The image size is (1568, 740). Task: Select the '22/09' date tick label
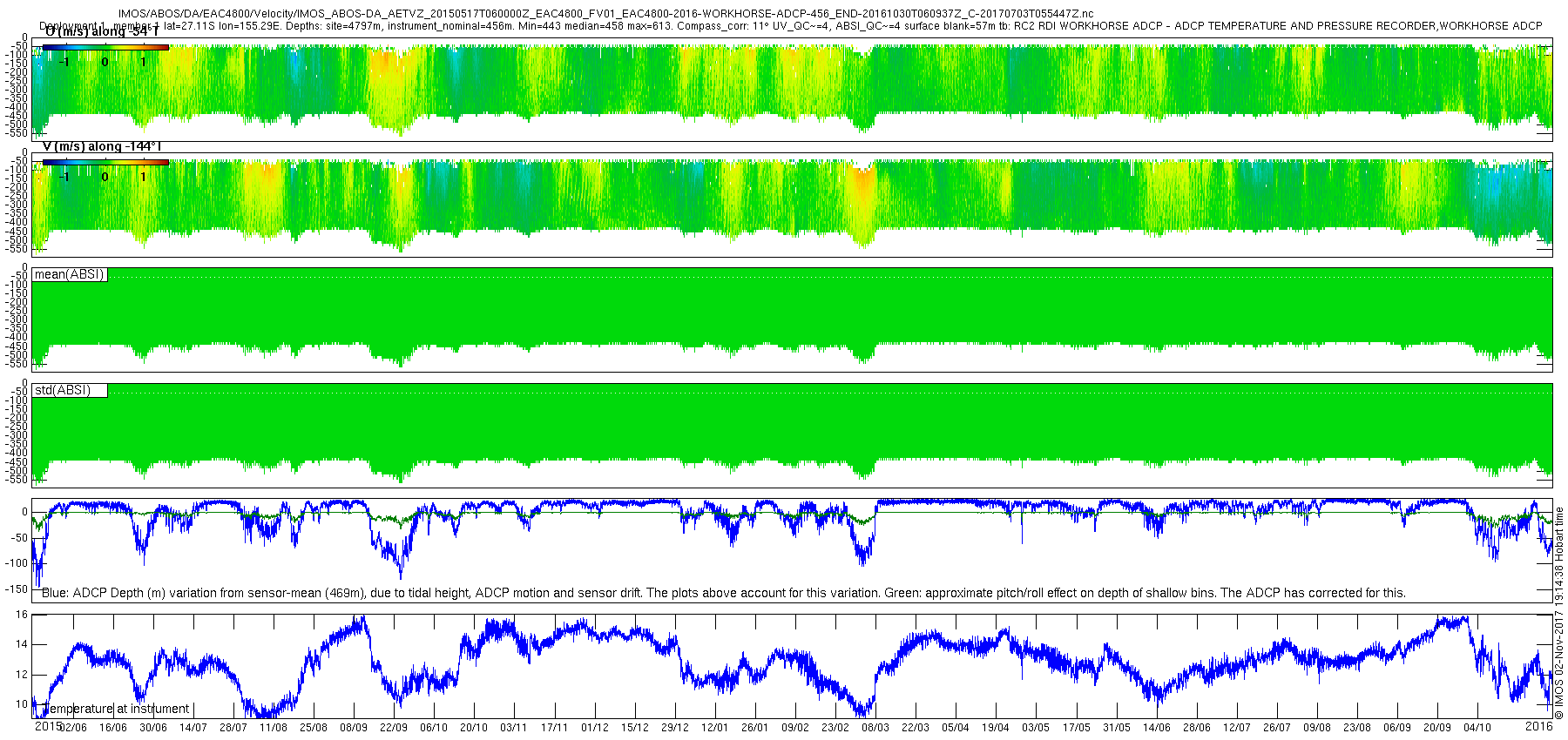[394, 728]
